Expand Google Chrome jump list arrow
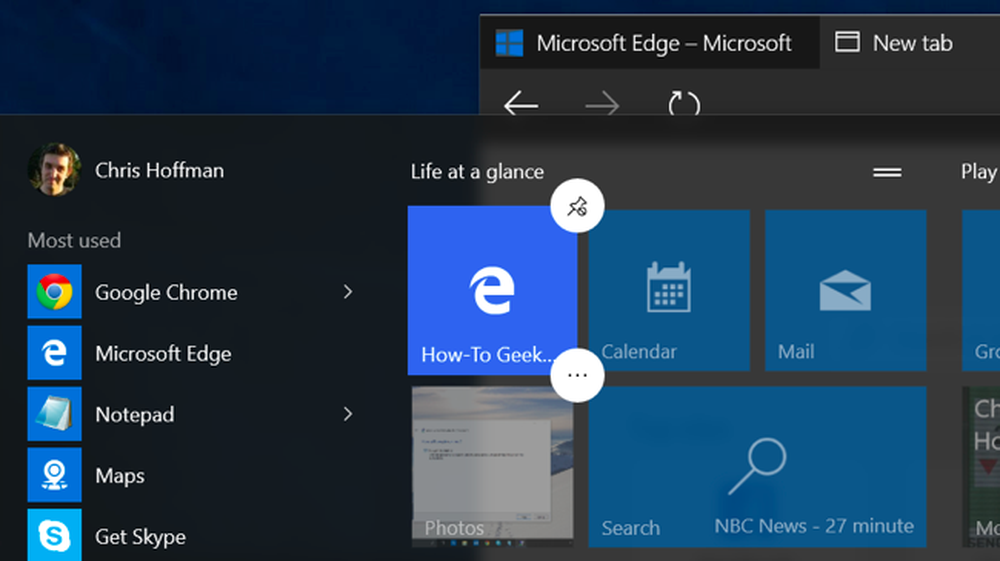 coord(348,291)
